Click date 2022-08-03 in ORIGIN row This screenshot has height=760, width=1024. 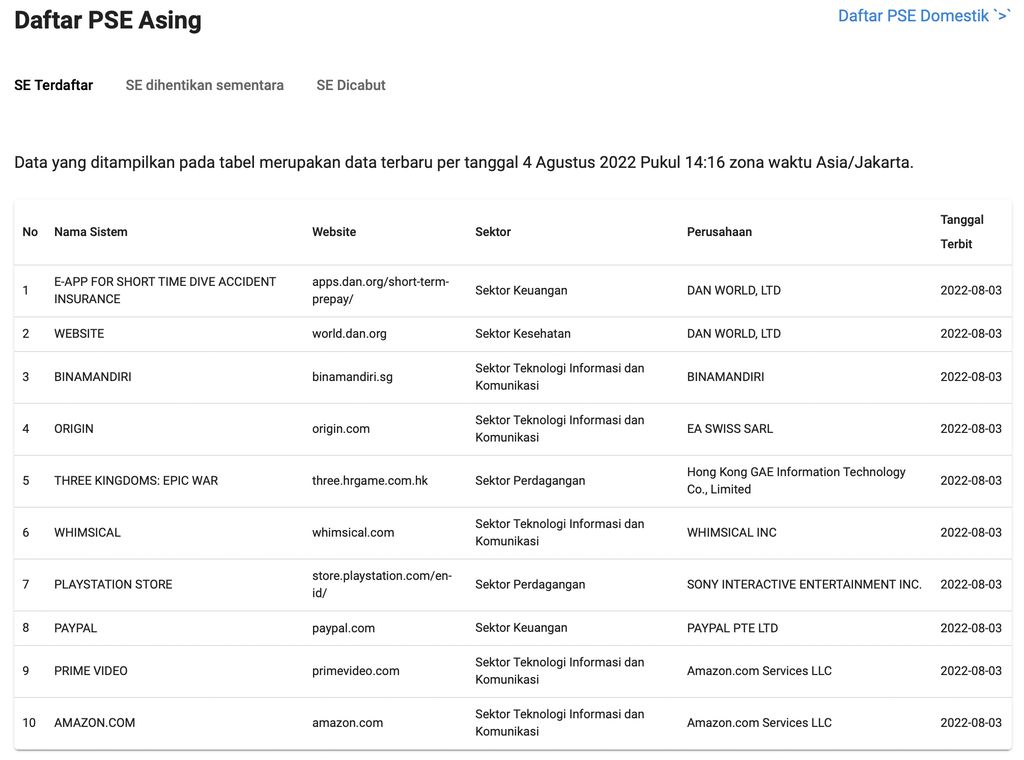pyautogui.click(x=970, y=429)
